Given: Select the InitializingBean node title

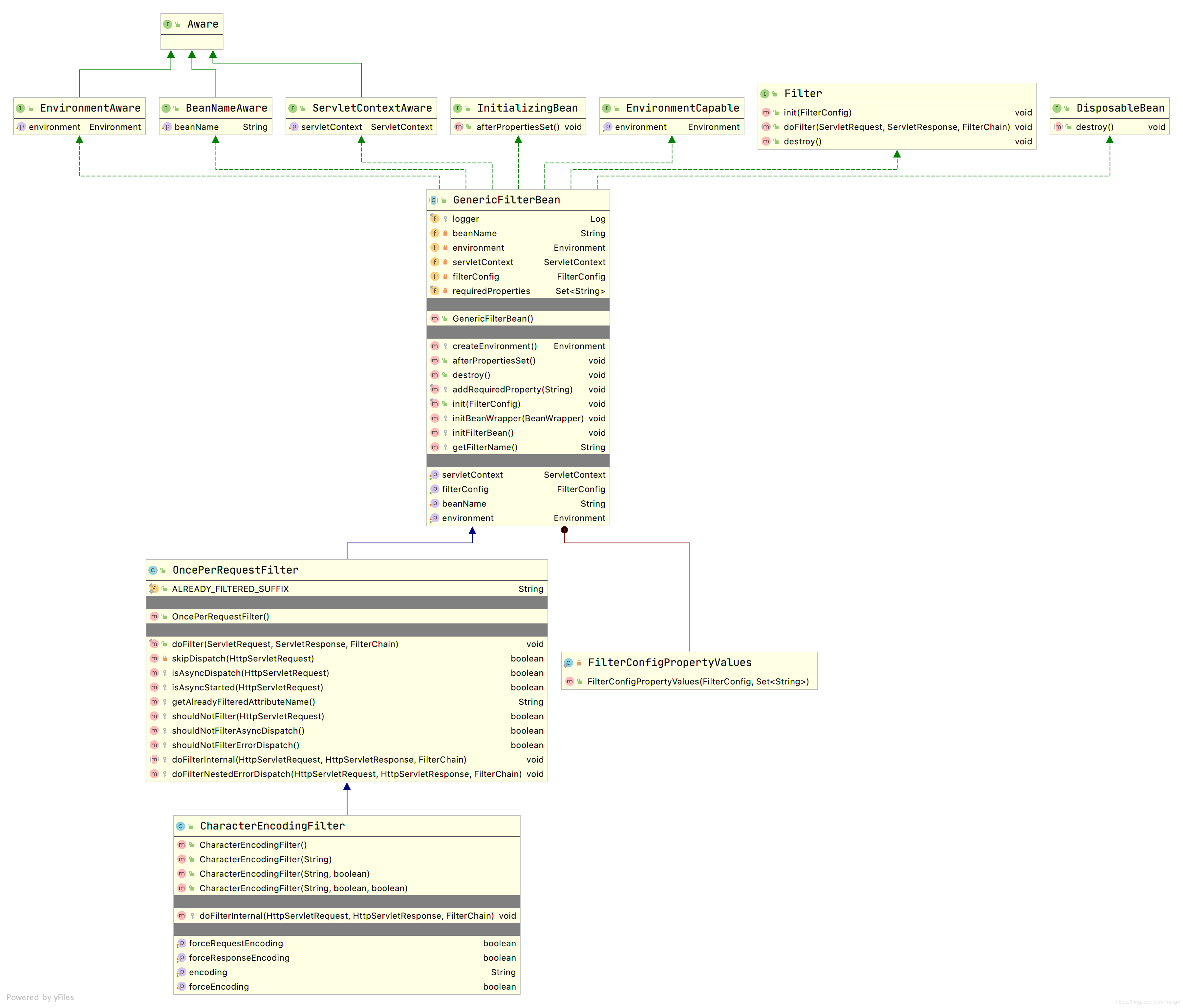Looking at the screenshot, I should point(527,109).
